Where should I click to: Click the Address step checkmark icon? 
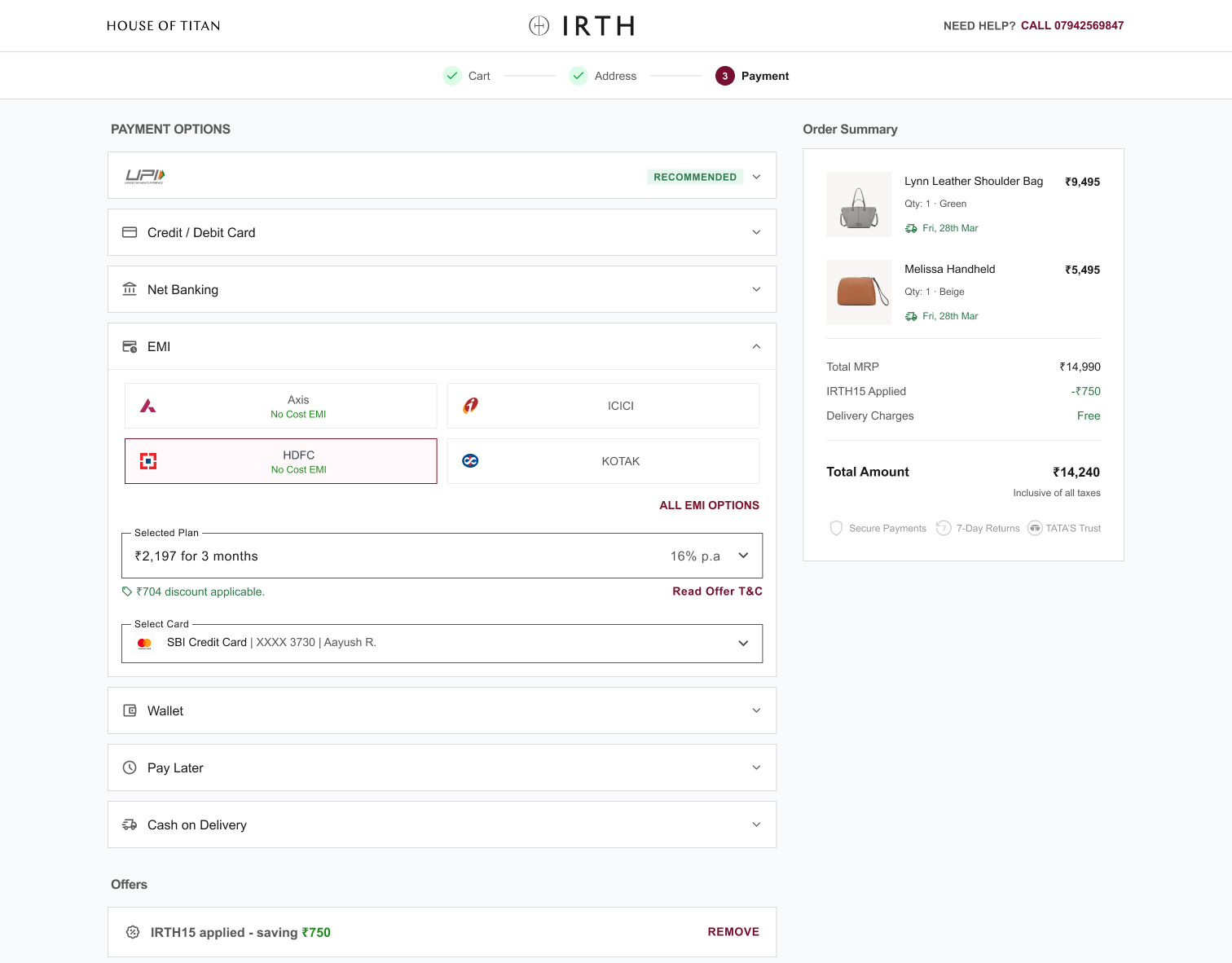point(579,76)
